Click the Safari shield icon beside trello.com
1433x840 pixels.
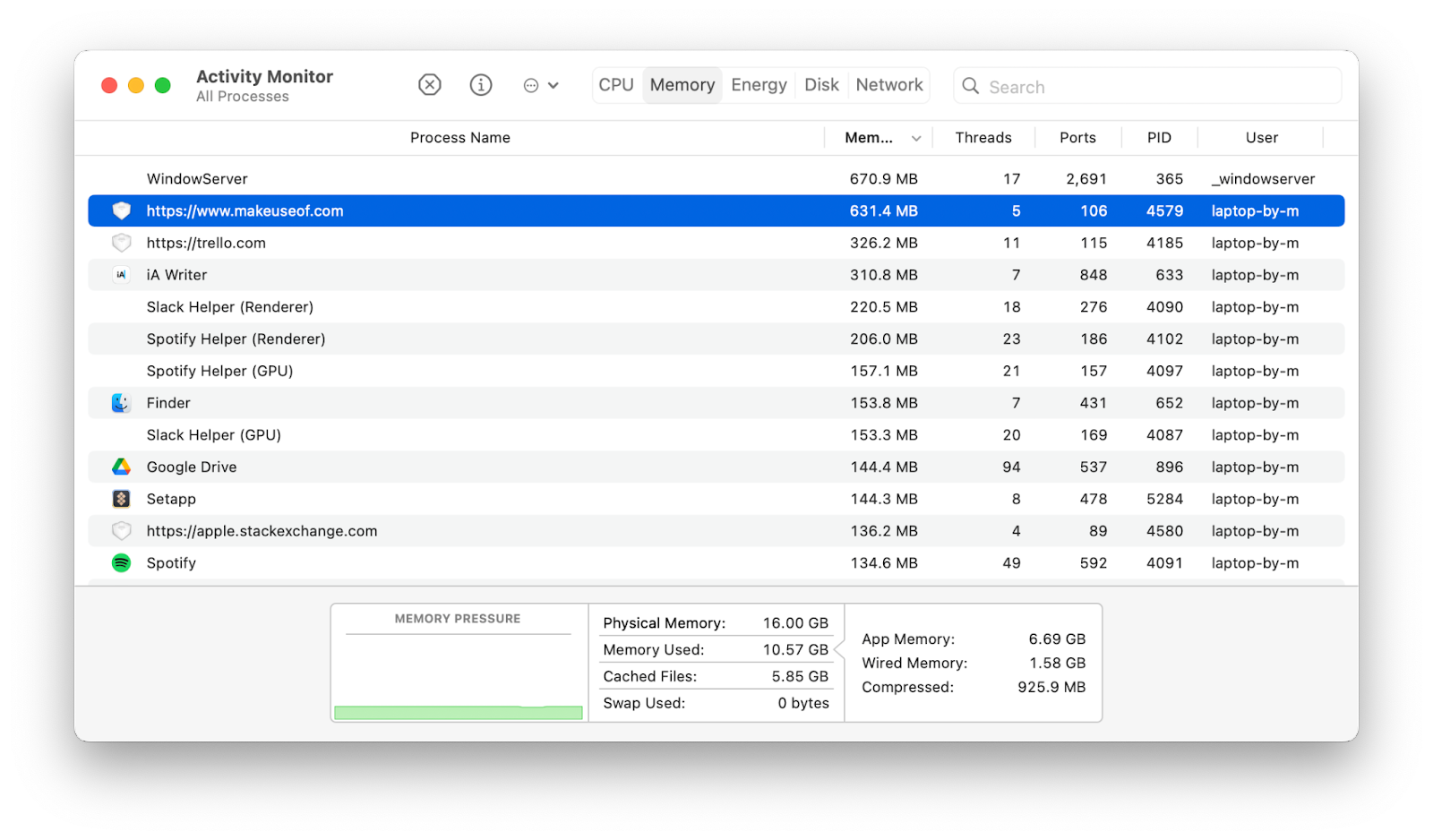(x=121, y=243)
